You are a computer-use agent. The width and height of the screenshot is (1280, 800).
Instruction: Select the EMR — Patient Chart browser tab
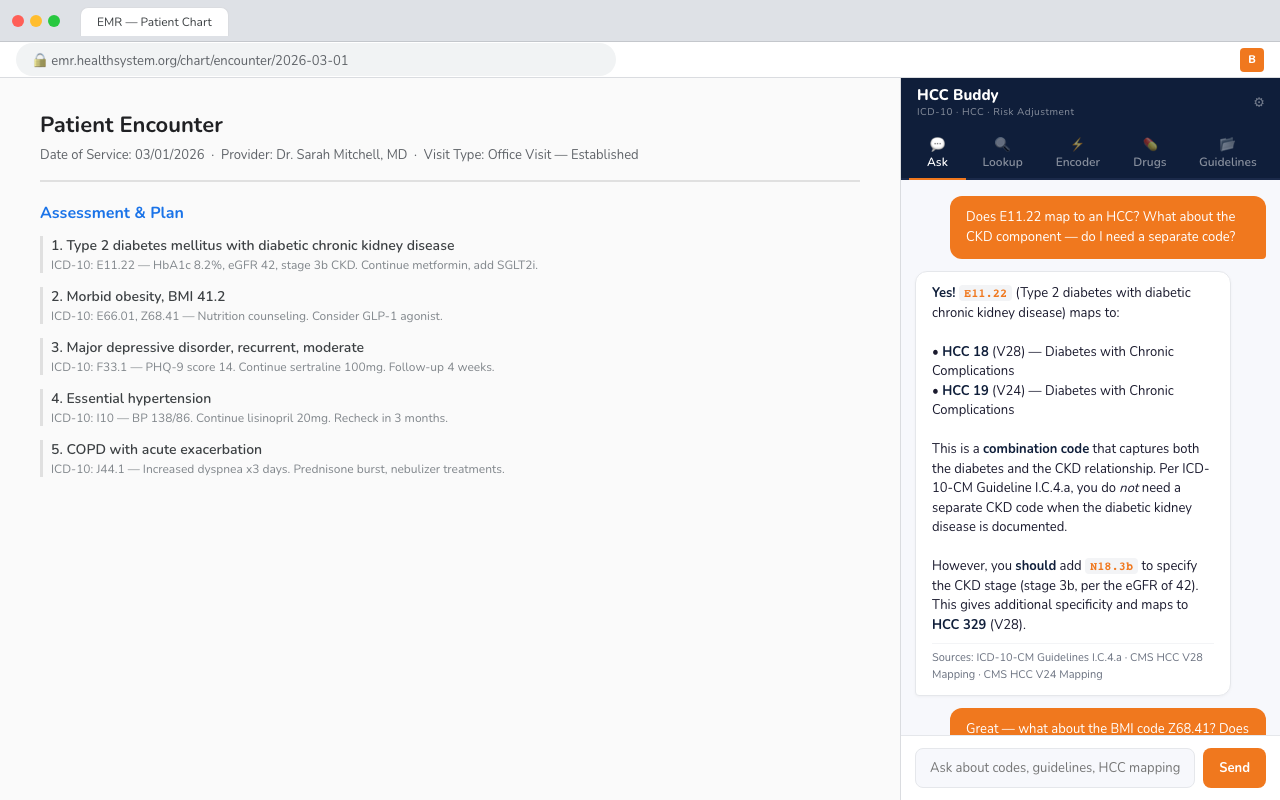pos(154,22)
